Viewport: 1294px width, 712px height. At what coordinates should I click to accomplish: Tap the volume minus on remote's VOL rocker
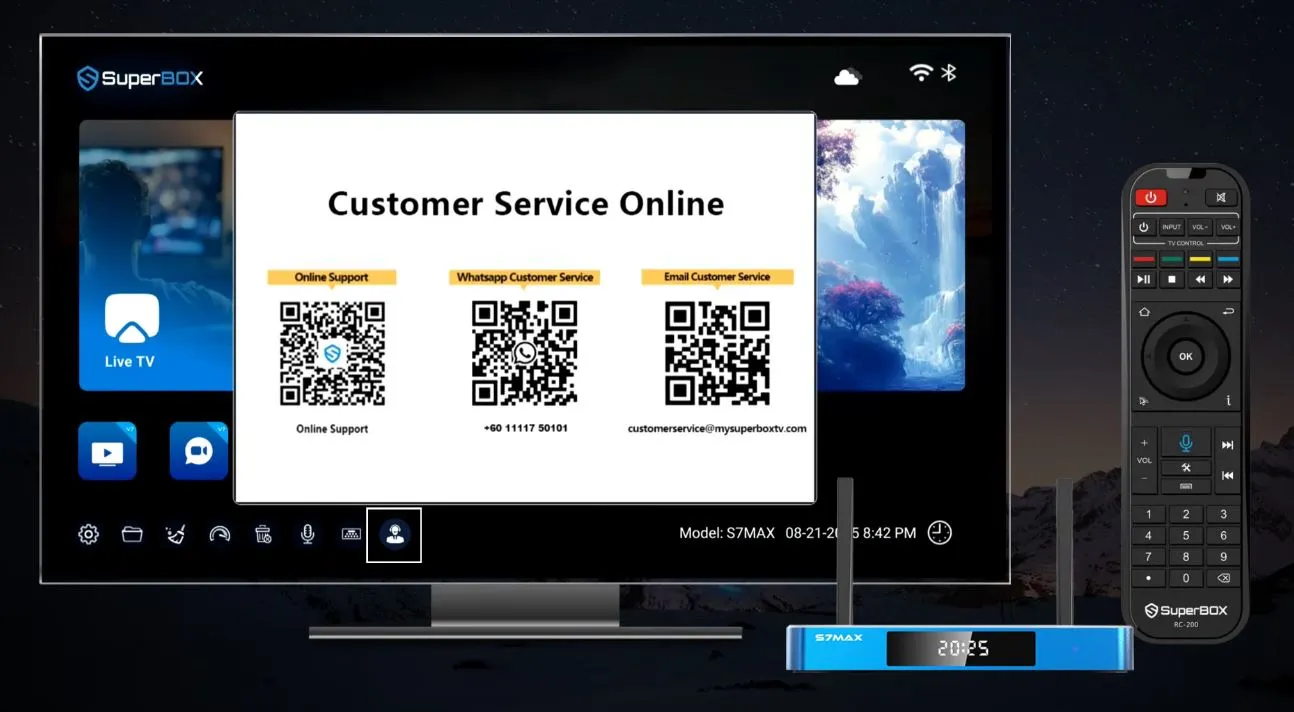[1144, 478]
